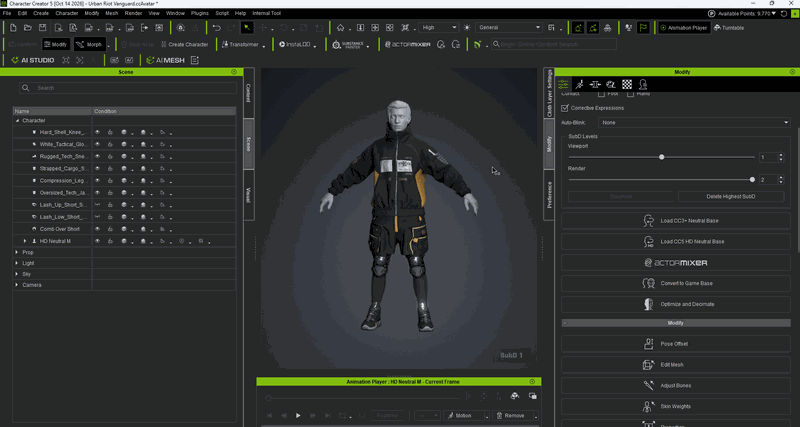Toggle visibility eye of HD Neutral M row
Viewport: 800px width, 427px height.
tap(97, 241)
